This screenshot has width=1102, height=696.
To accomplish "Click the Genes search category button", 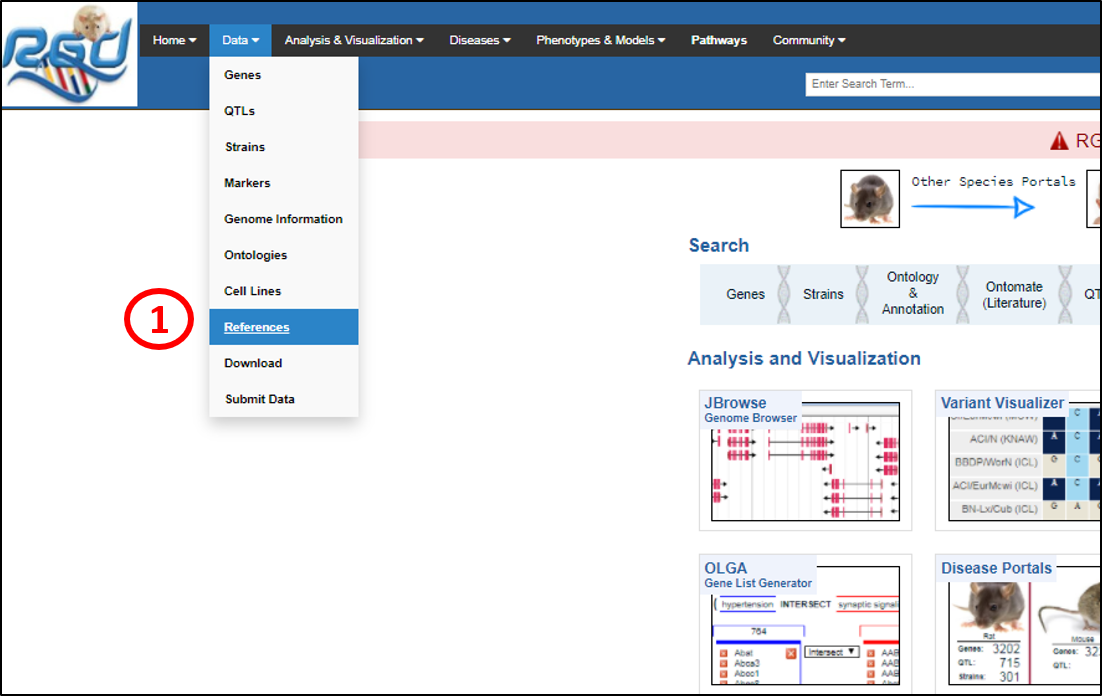I will (745, 295).
